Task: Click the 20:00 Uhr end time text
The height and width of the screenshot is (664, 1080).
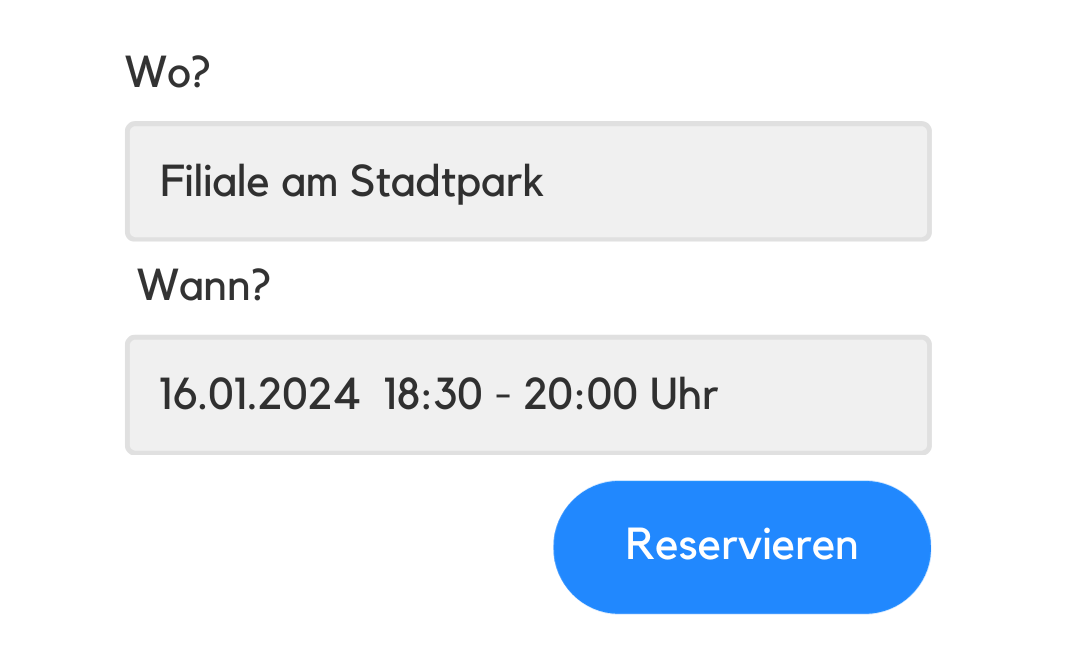Action: click(x=621, y=395)
